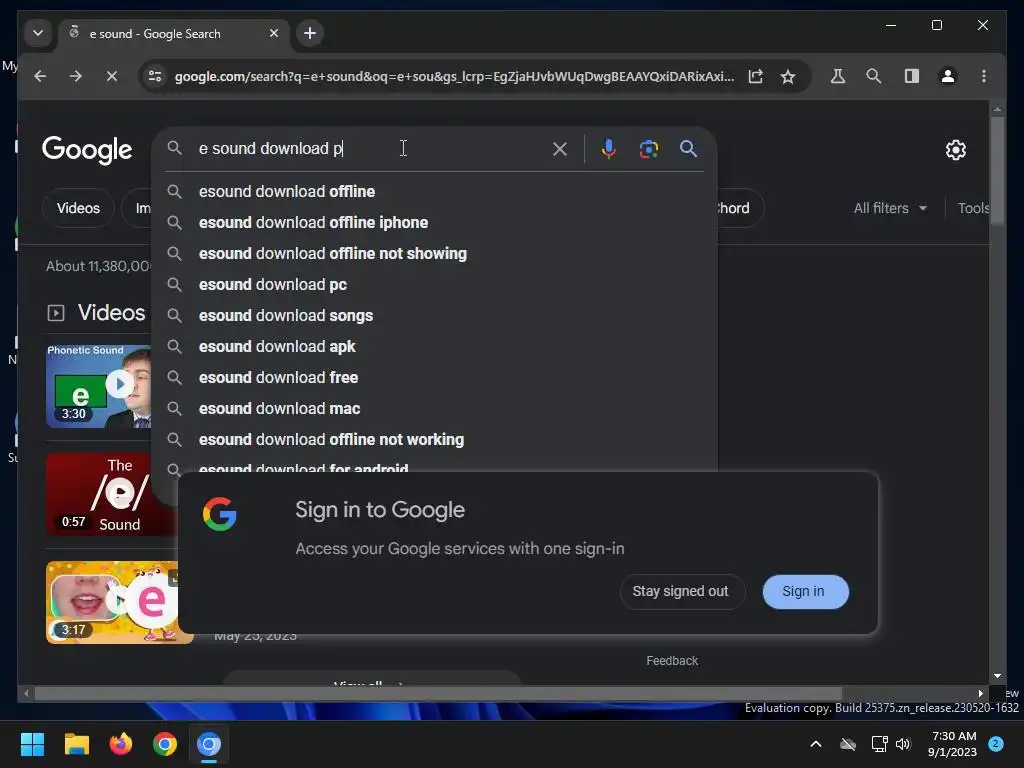Open File Explorer from the taskbar
This screenshot has width=1024, height=768.
click(x=76, y=744)
